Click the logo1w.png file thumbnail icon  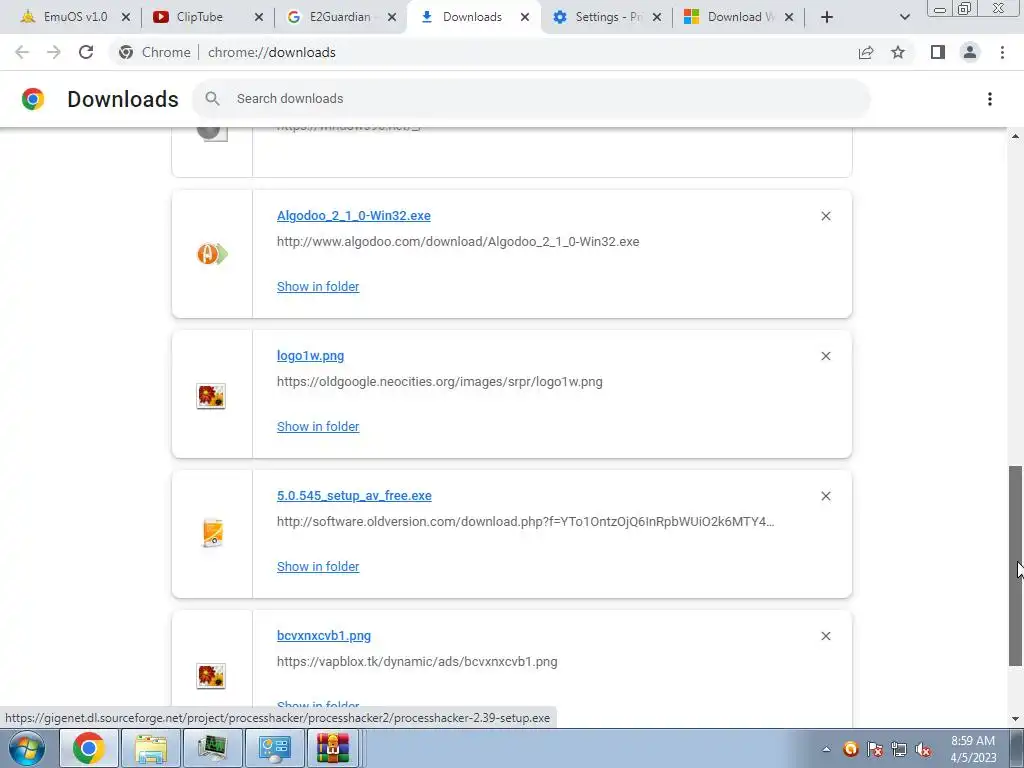211,396
